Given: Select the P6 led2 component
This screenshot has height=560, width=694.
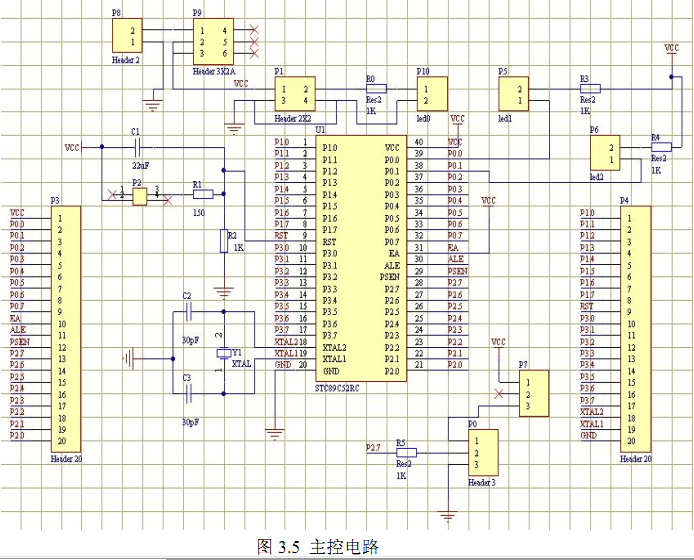Looking at the screenshot, I should (x=605, y=153).
